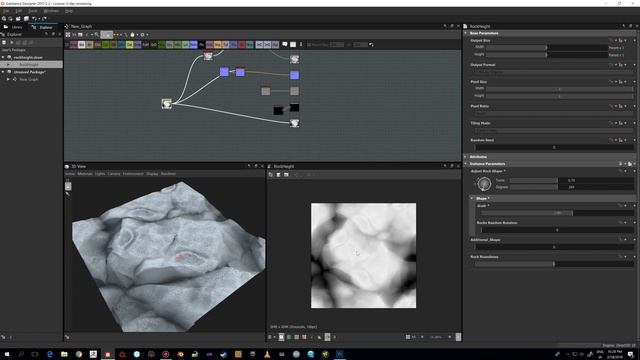
Task: Open the Camera menu in 3D View
Action: coord(114,174)
